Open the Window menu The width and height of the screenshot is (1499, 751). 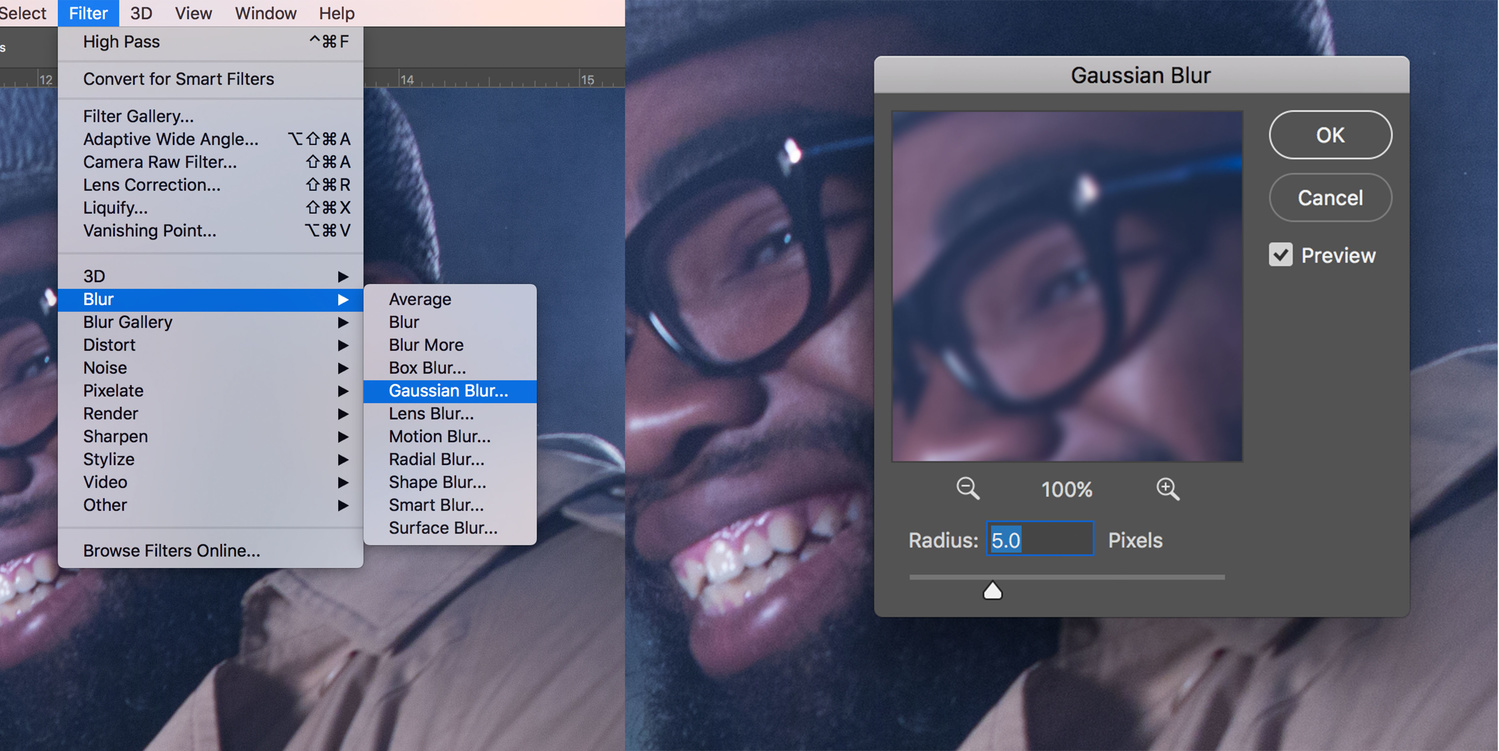(265, 13)
